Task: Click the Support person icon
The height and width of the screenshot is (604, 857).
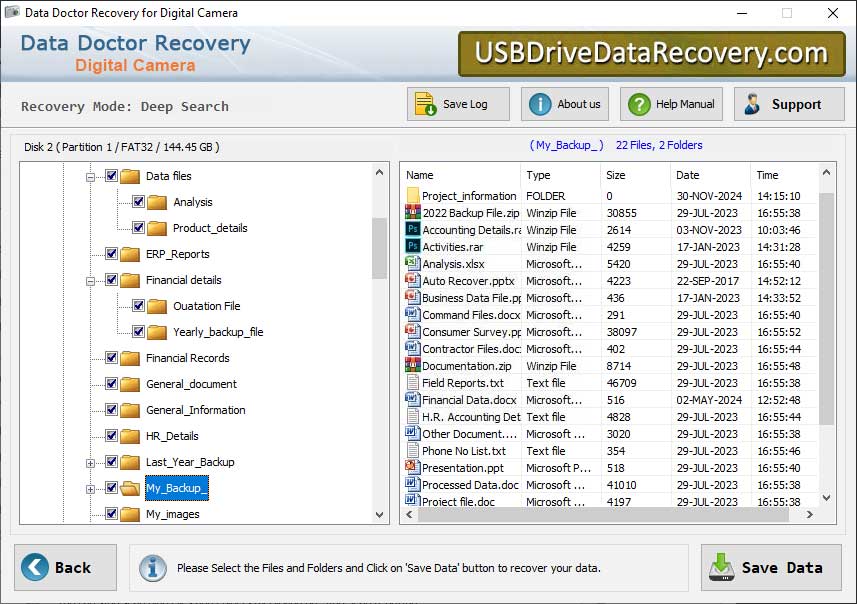Action: [x=753, y=103]
